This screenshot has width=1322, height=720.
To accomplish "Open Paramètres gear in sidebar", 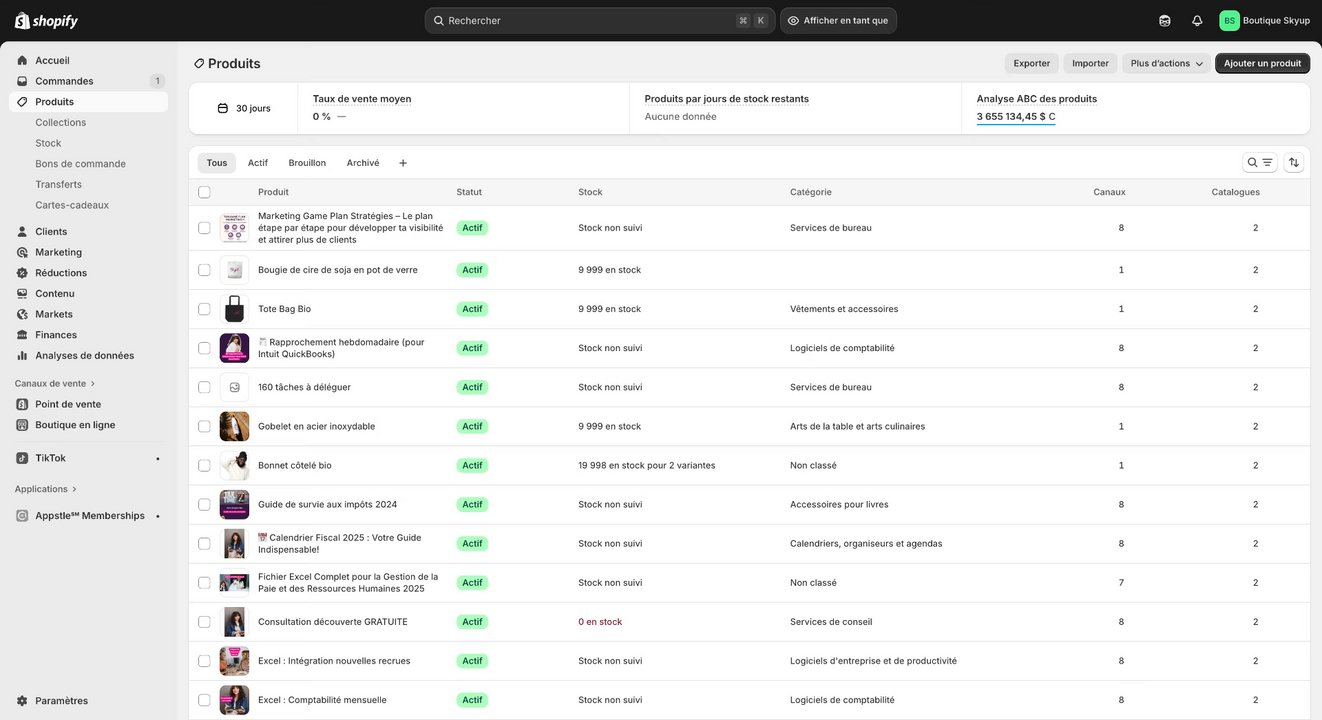I will (22, 701).
